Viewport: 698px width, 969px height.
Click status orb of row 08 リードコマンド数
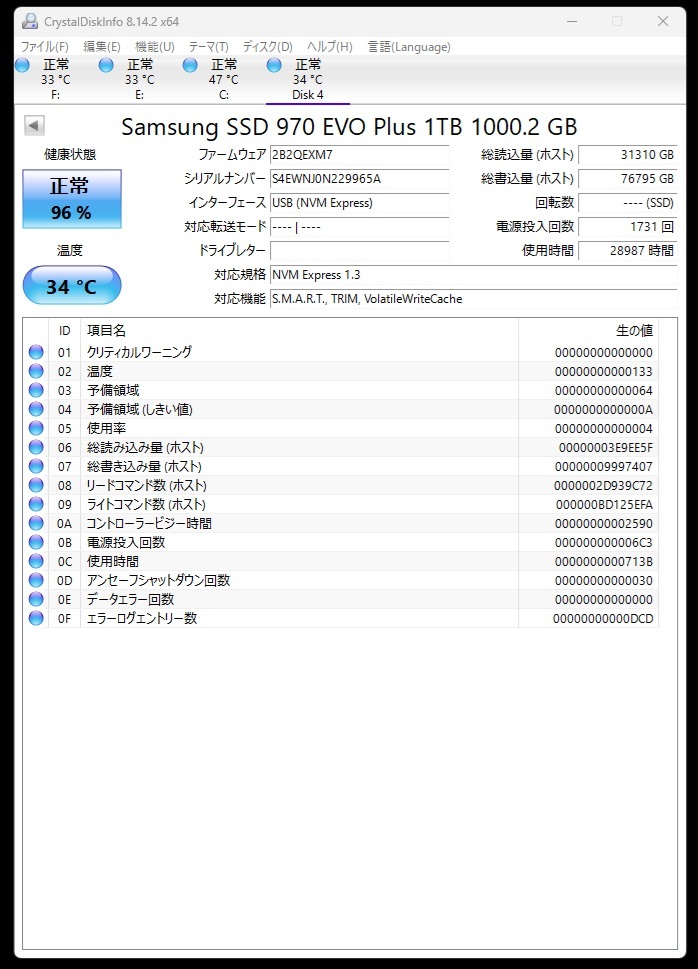[36, 485]
